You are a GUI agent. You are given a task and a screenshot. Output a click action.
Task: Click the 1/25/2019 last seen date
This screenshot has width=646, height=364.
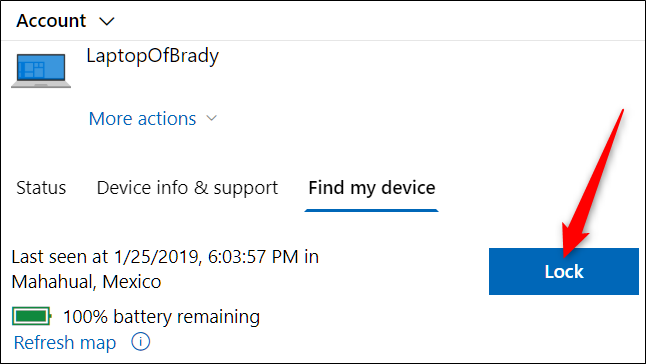pos(157,257)
